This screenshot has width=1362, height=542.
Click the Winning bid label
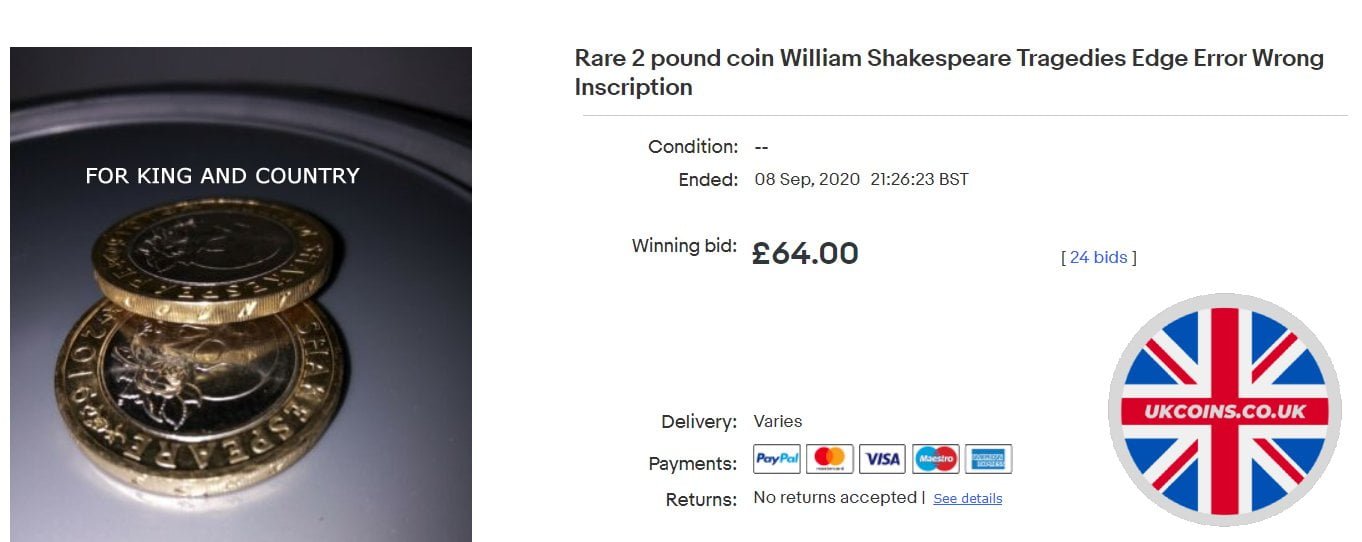(x=684, y=245)
